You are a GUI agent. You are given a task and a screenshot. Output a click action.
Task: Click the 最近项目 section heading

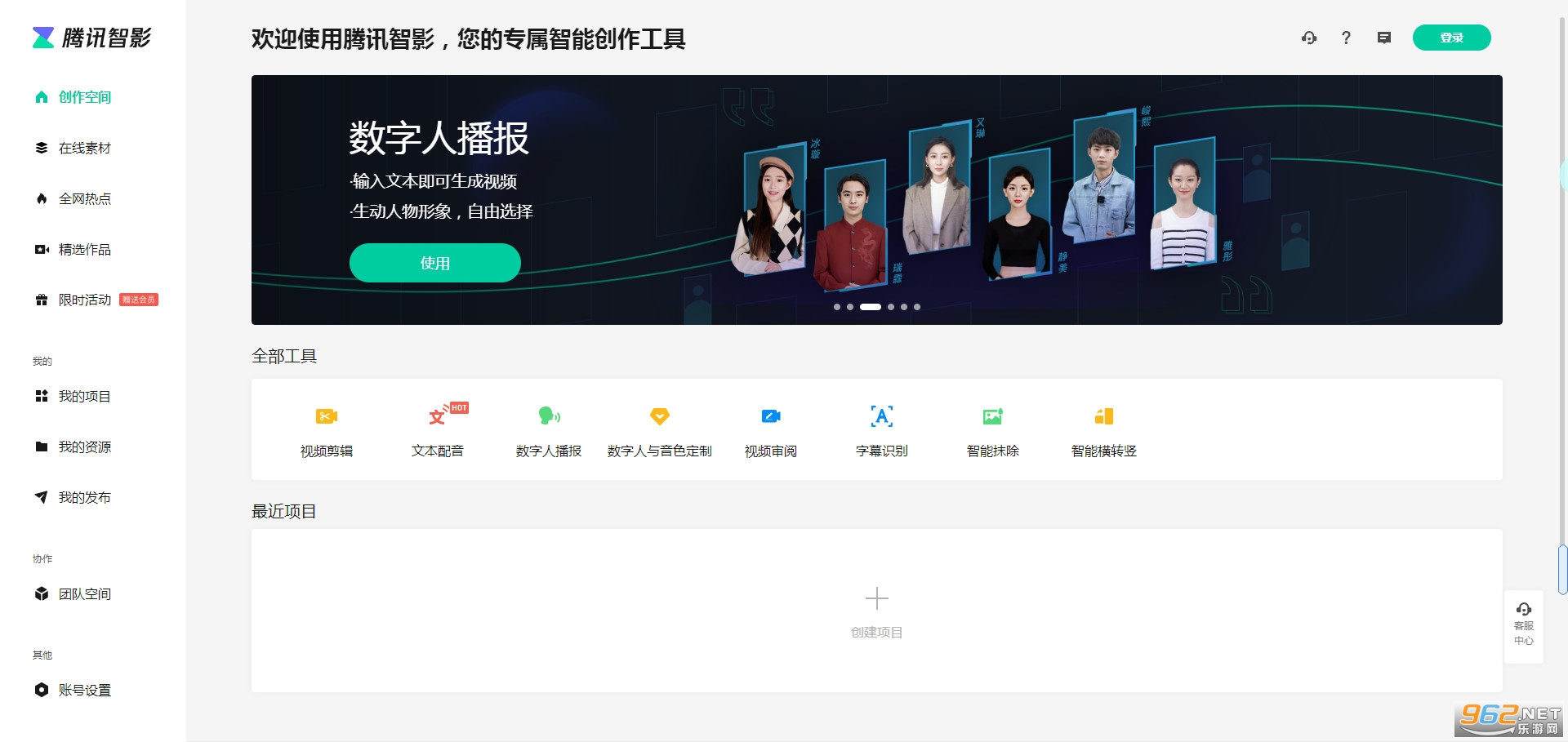284,511
